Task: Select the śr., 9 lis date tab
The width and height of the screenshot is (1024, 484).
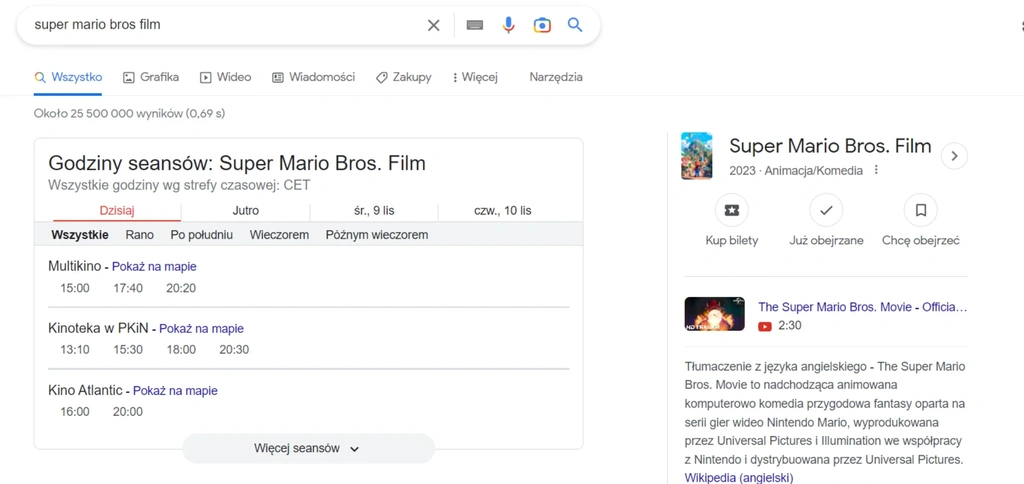Action: coord(374,211)
